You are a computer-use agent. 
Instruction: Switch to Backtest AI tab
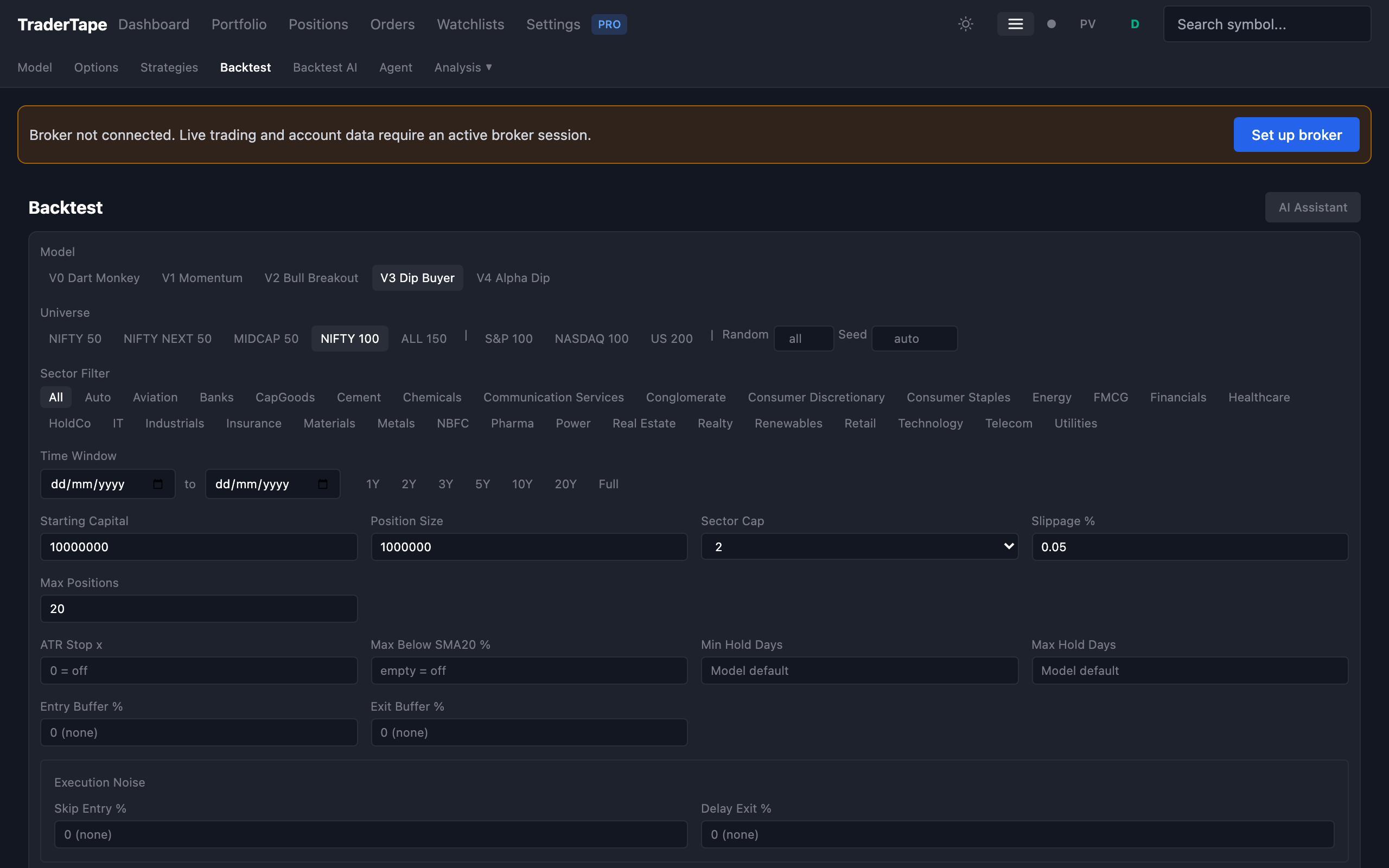pyautogui.click(x=324, y=67)
